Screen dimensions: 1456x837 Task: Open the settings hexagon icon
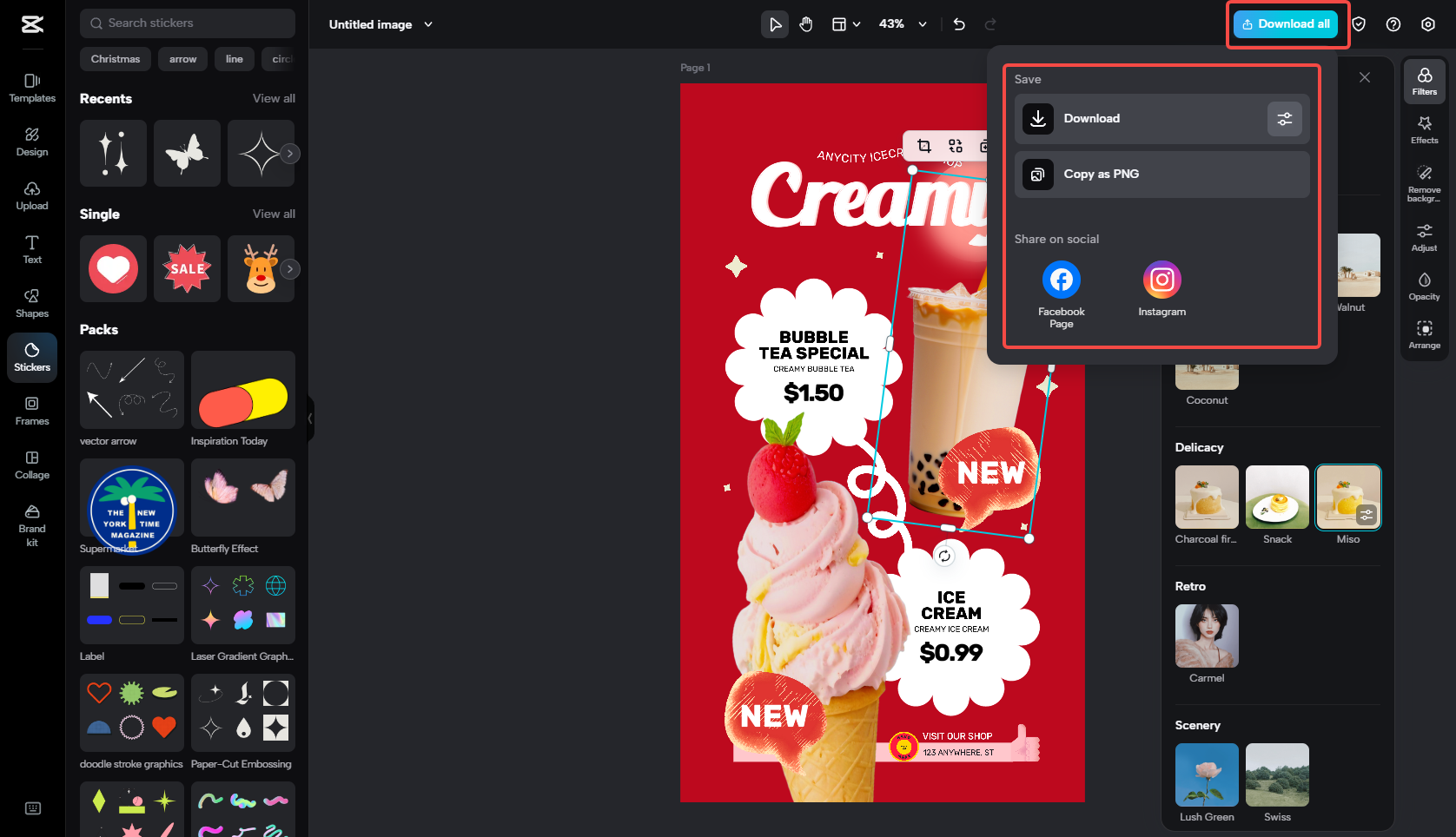tap(1428, 24)
